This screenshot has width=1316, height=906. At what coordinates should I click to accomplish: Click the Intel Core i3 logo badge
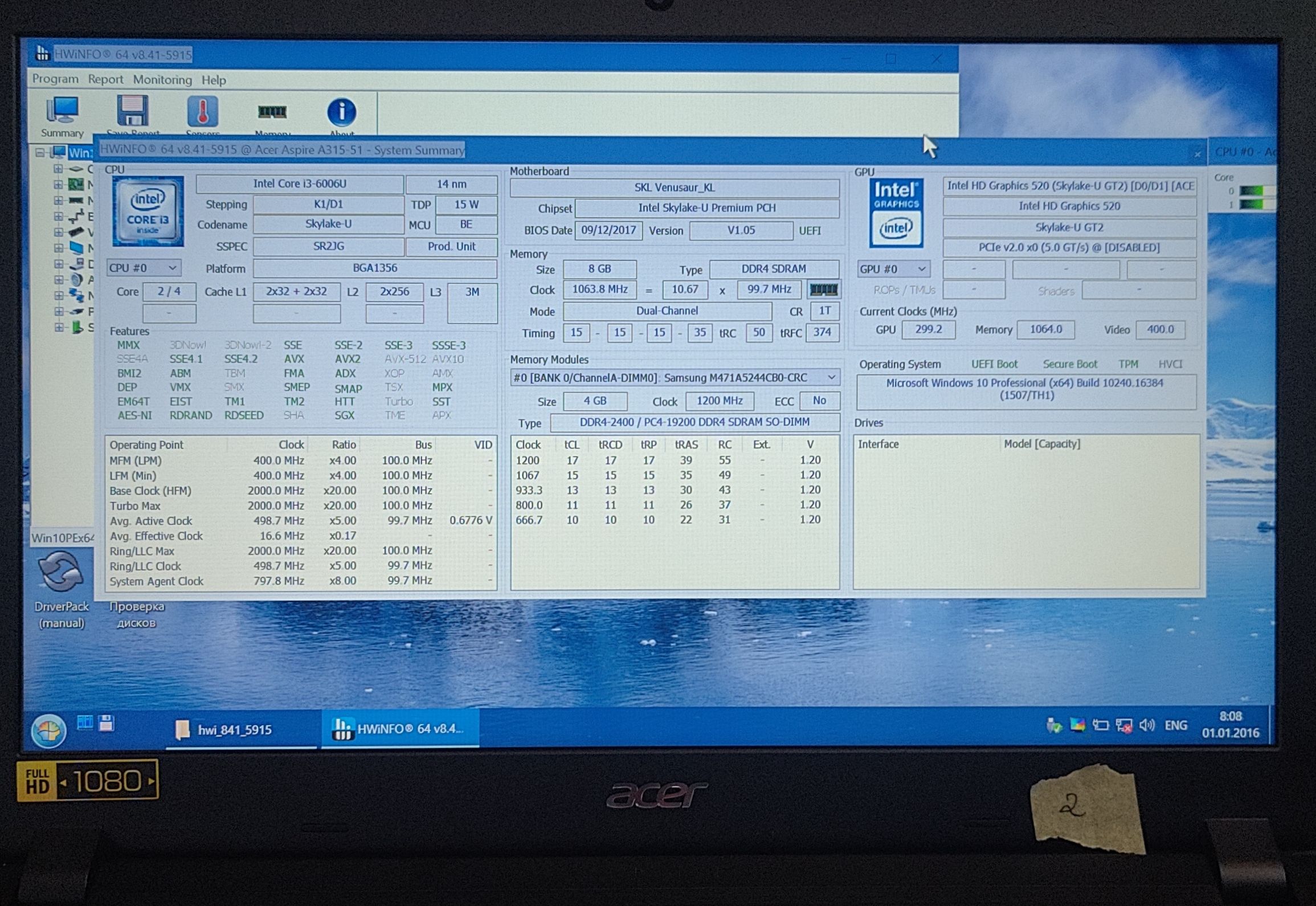[x=148, y=211]
